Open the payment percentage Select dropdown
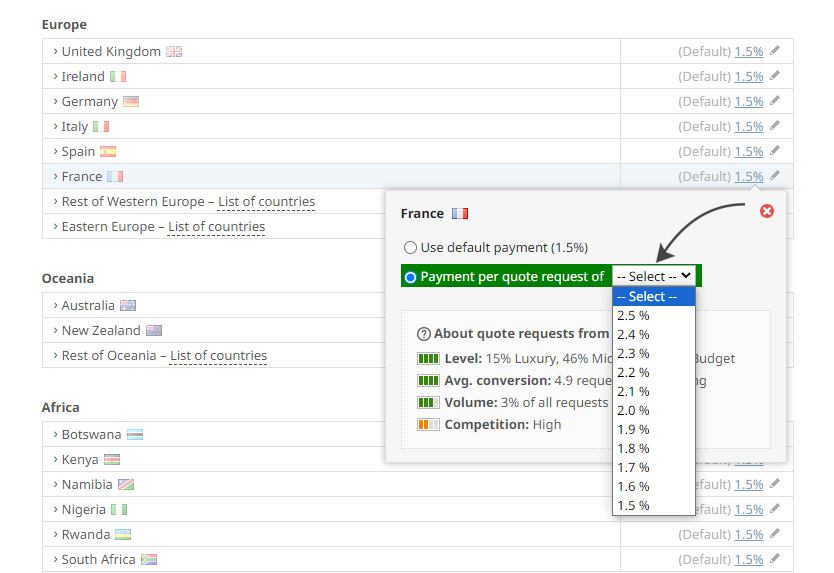The height and width of the screenshot is (573, 834). coord(654,276)
